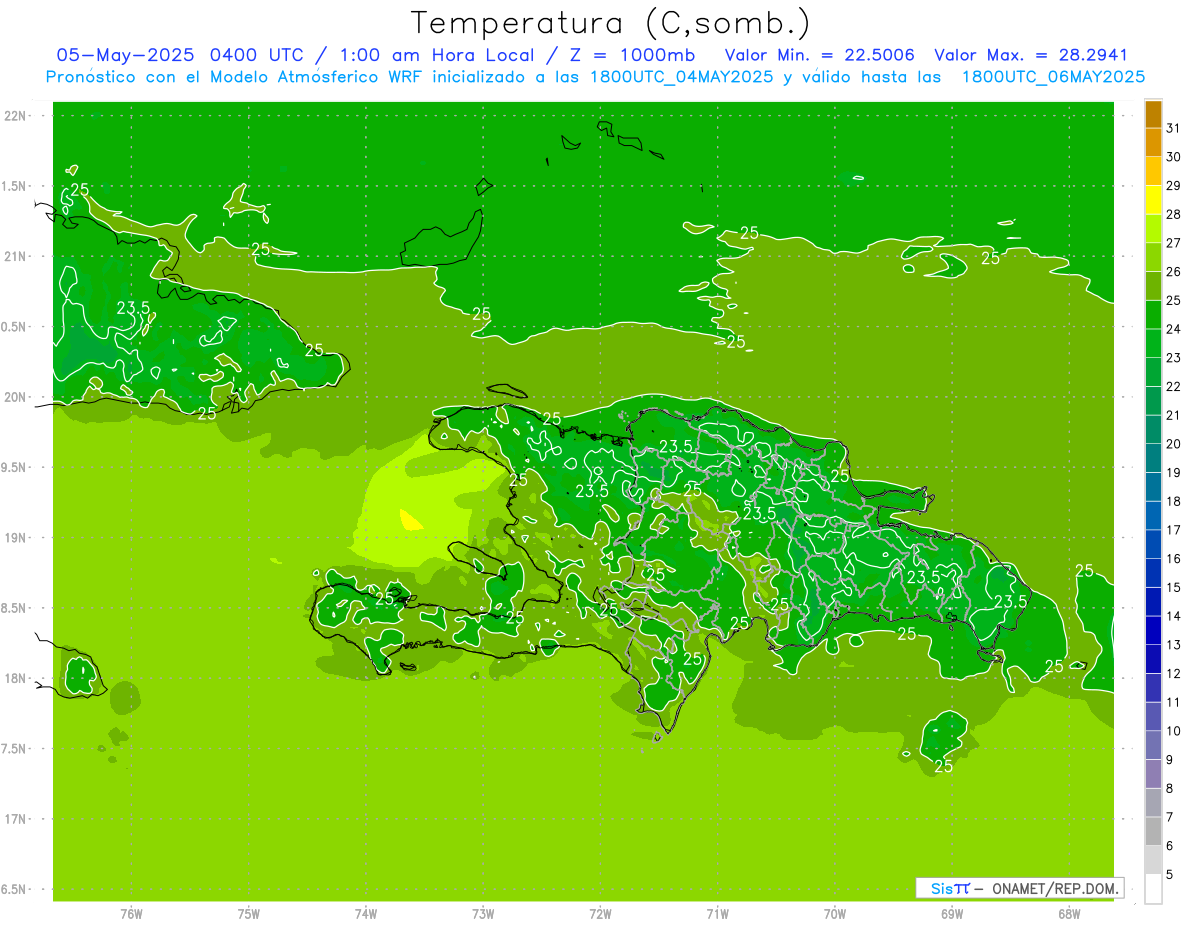This screenshot has height=927, width=1200.
Task: Click the '70W' longitude label
Action: click(x=835, y=914)
